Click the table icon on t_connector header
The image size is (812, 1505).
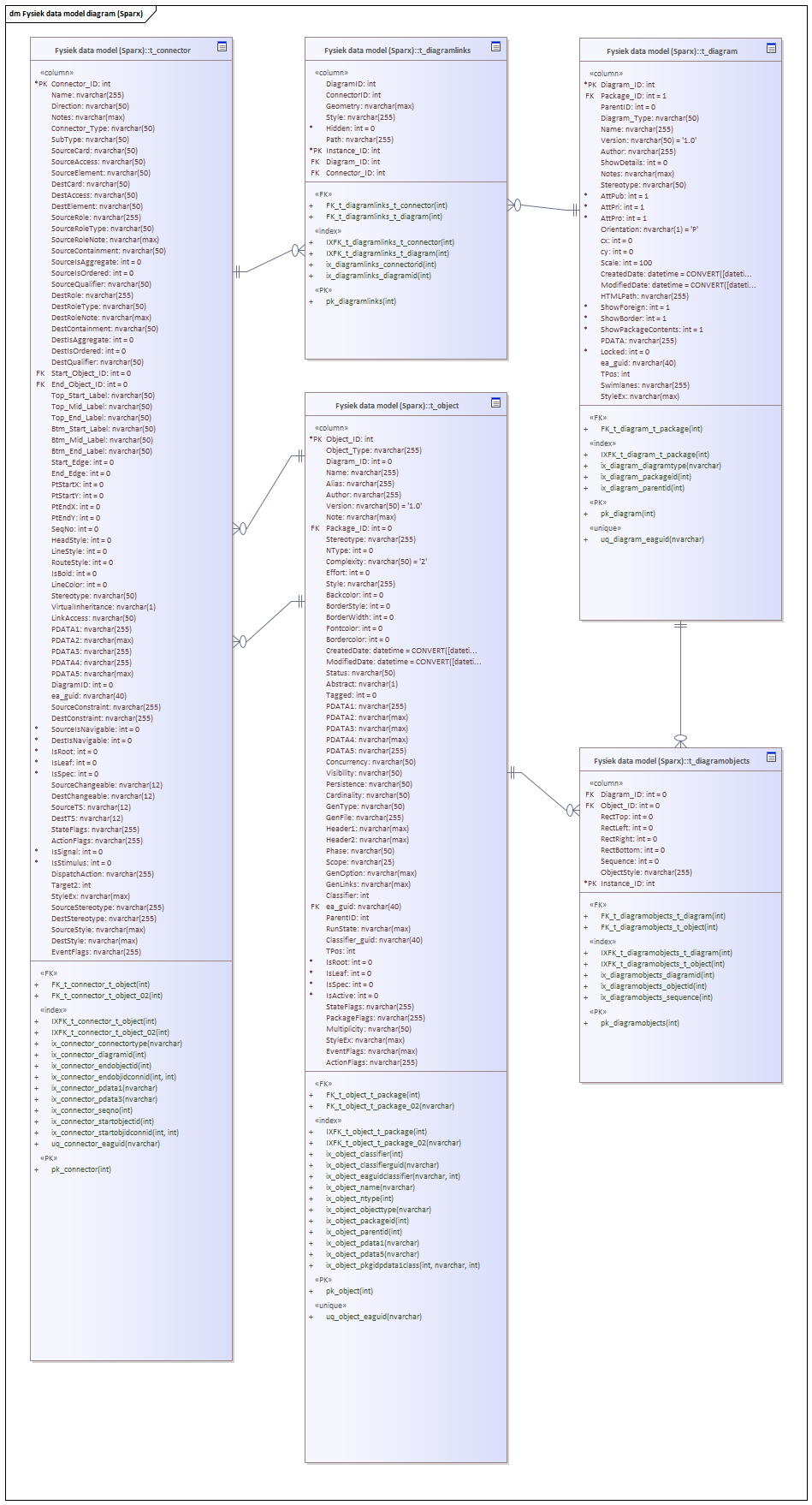(x=222, y=47)
